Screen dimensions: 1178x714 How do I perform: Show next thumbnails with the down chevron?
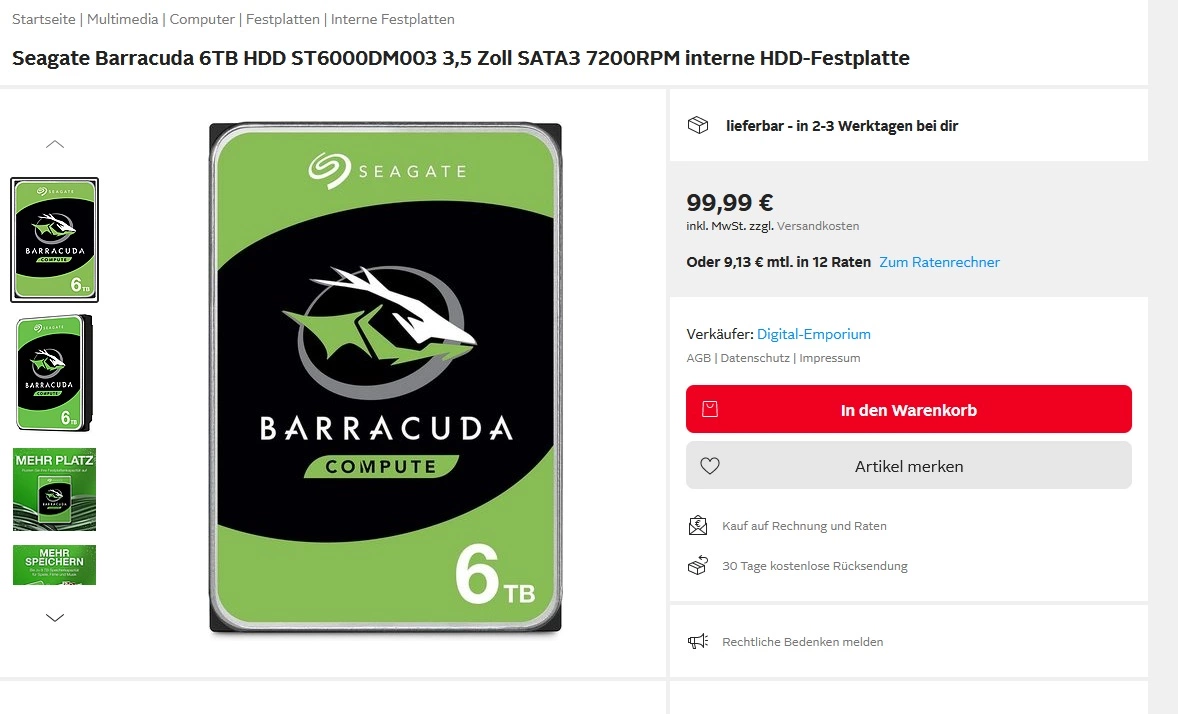click(x=55, y=618)
